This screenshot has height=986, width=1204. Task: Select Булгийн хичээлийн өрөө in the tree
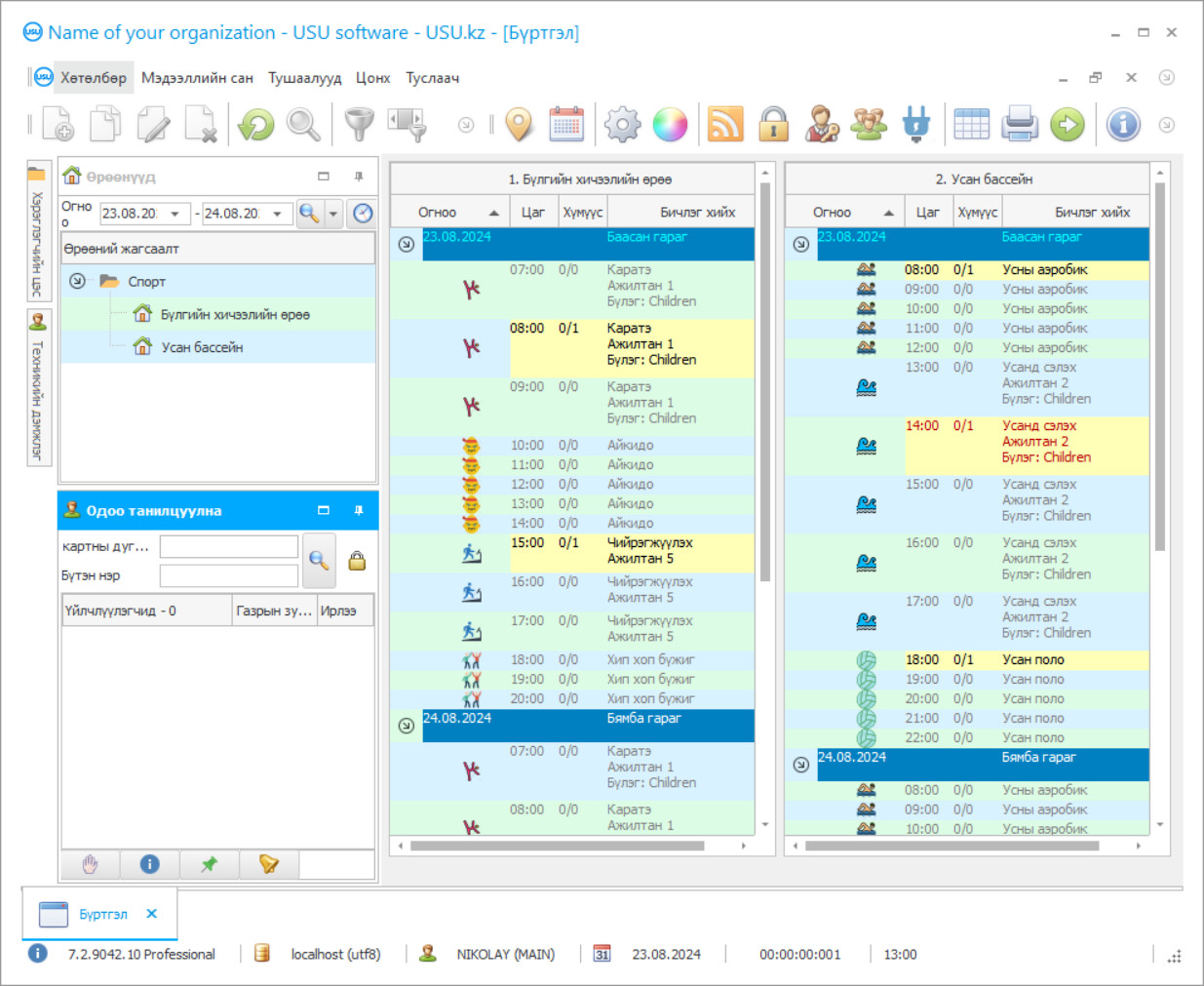pos(235,315)
